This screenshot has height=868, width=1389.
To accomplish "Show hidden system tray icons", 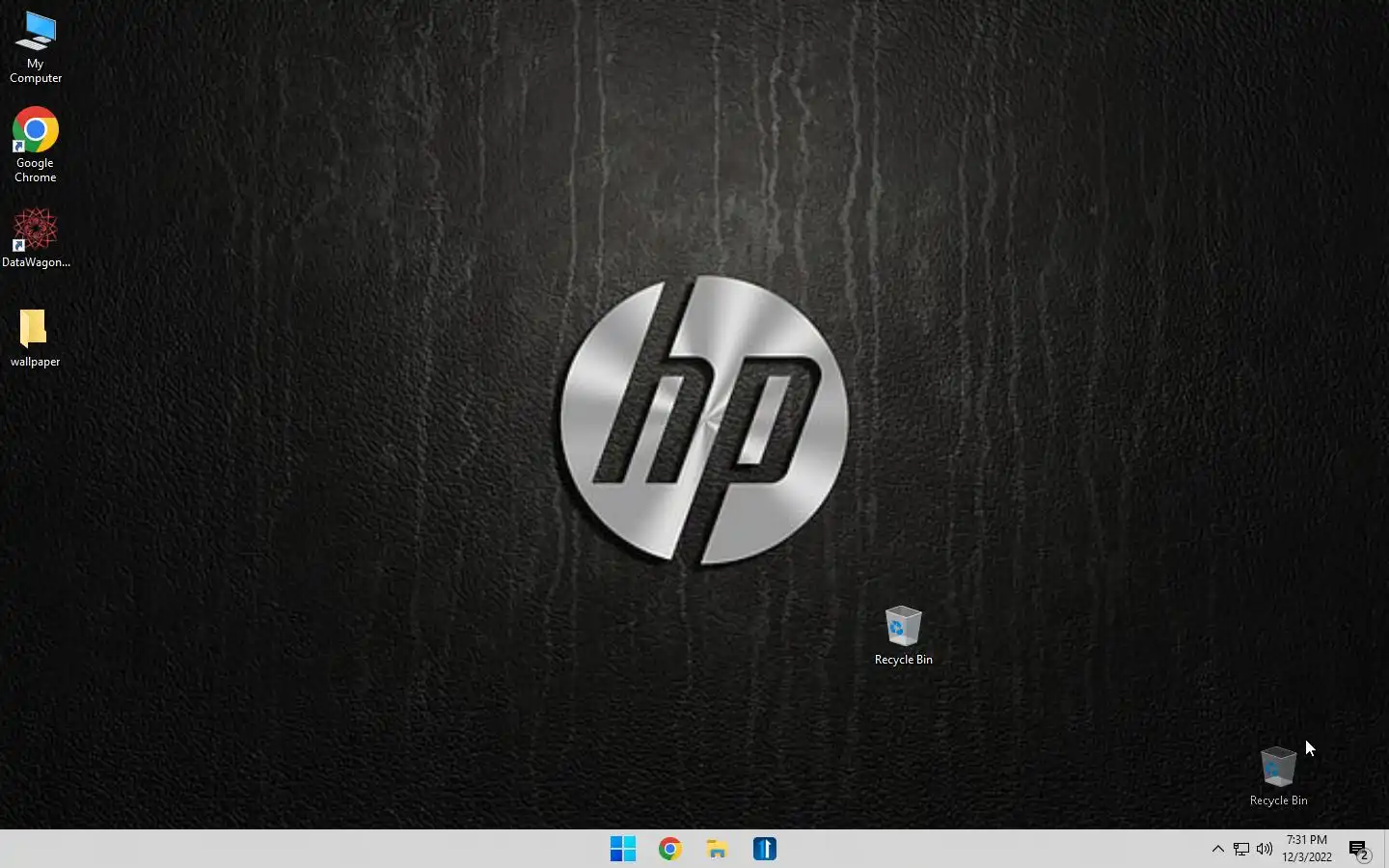I will [1217, 849].
